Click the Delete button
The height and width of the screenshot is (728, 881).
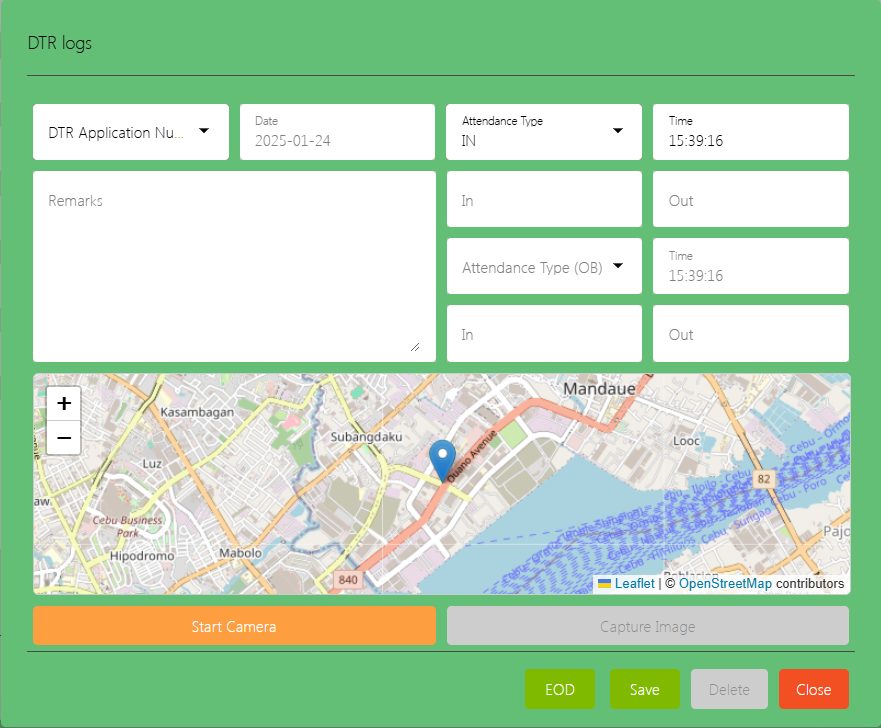[x=729, y=689]
